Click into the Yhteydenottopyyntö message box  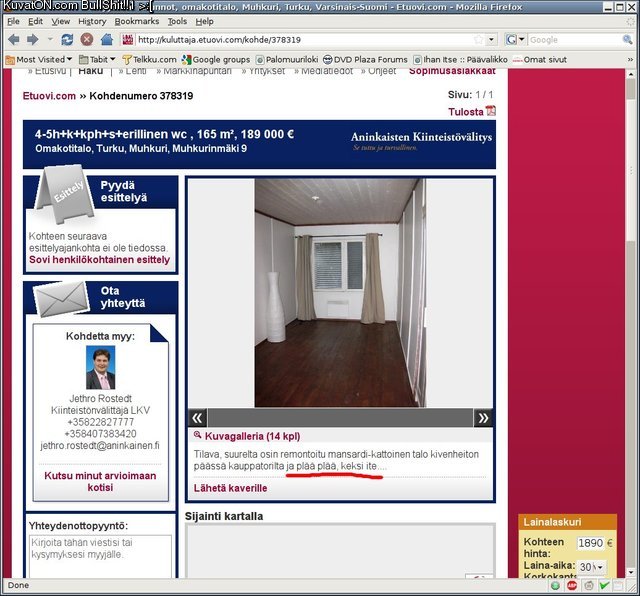click(100, 556)
